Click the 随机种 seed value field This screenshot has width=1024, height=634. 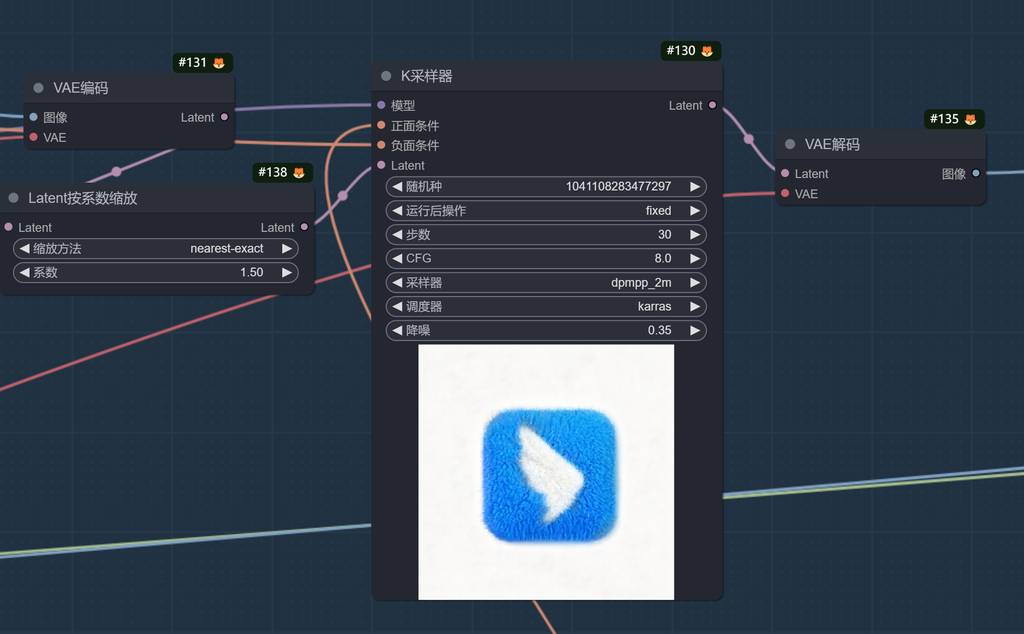tap(546, 187)
